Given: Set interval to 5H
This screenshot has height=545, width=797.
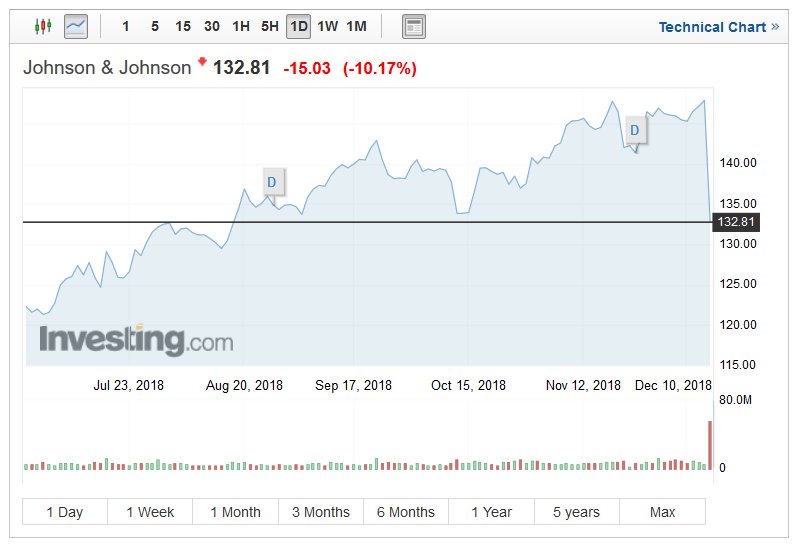Looking at the screenshot, I should click(270, 26).
